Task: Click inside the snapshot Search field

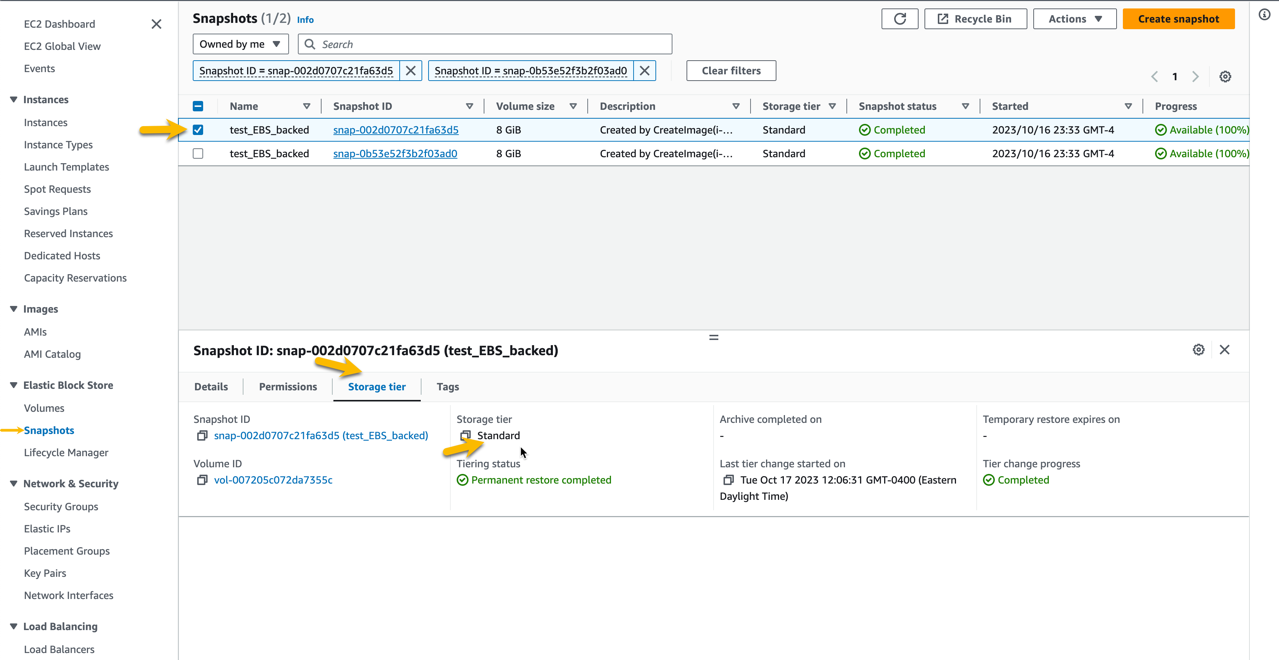Action: (x=485, y=44)
